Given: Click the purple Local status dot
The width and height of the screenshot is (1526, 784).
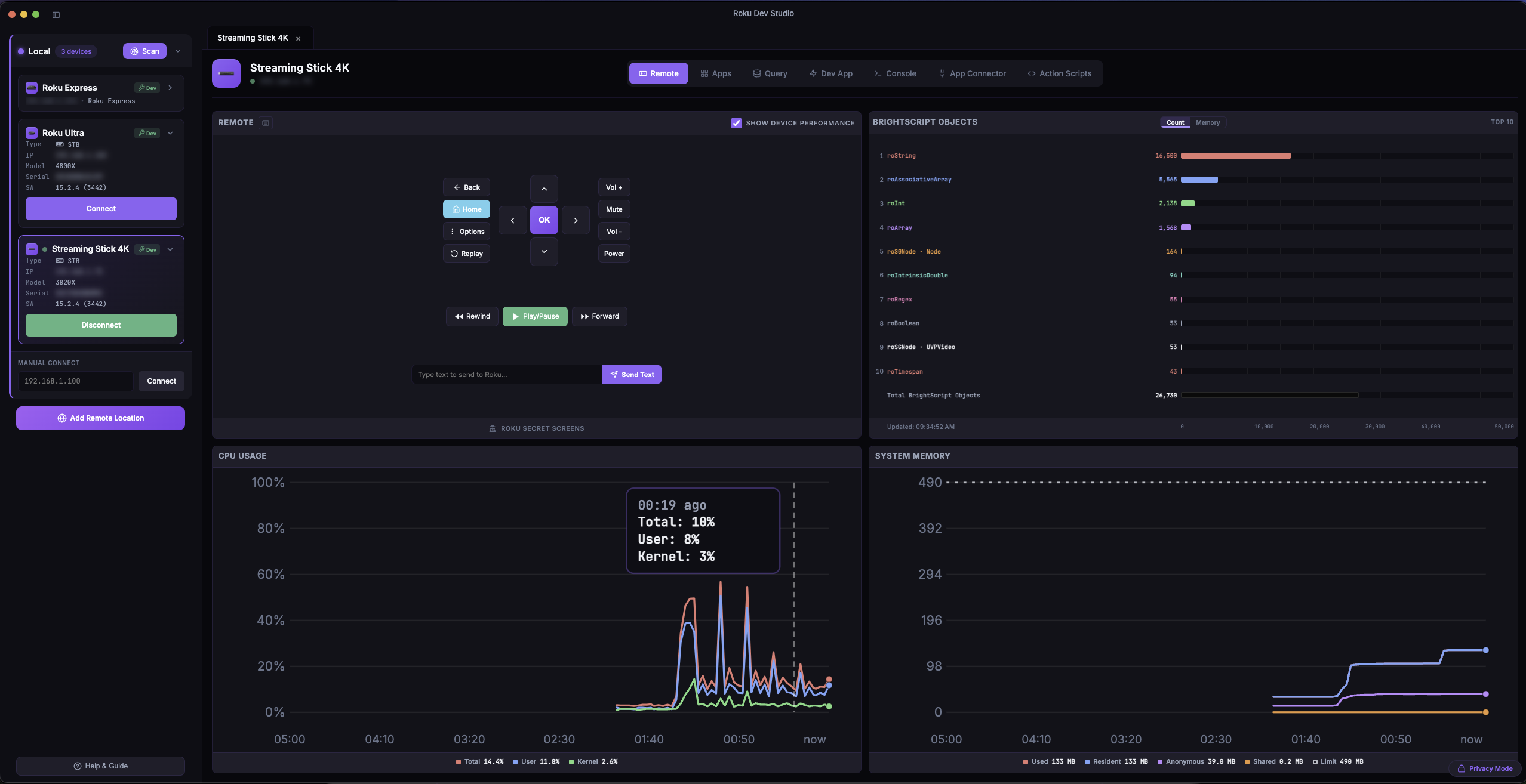Looking at the screenshot, I should 21,51.
